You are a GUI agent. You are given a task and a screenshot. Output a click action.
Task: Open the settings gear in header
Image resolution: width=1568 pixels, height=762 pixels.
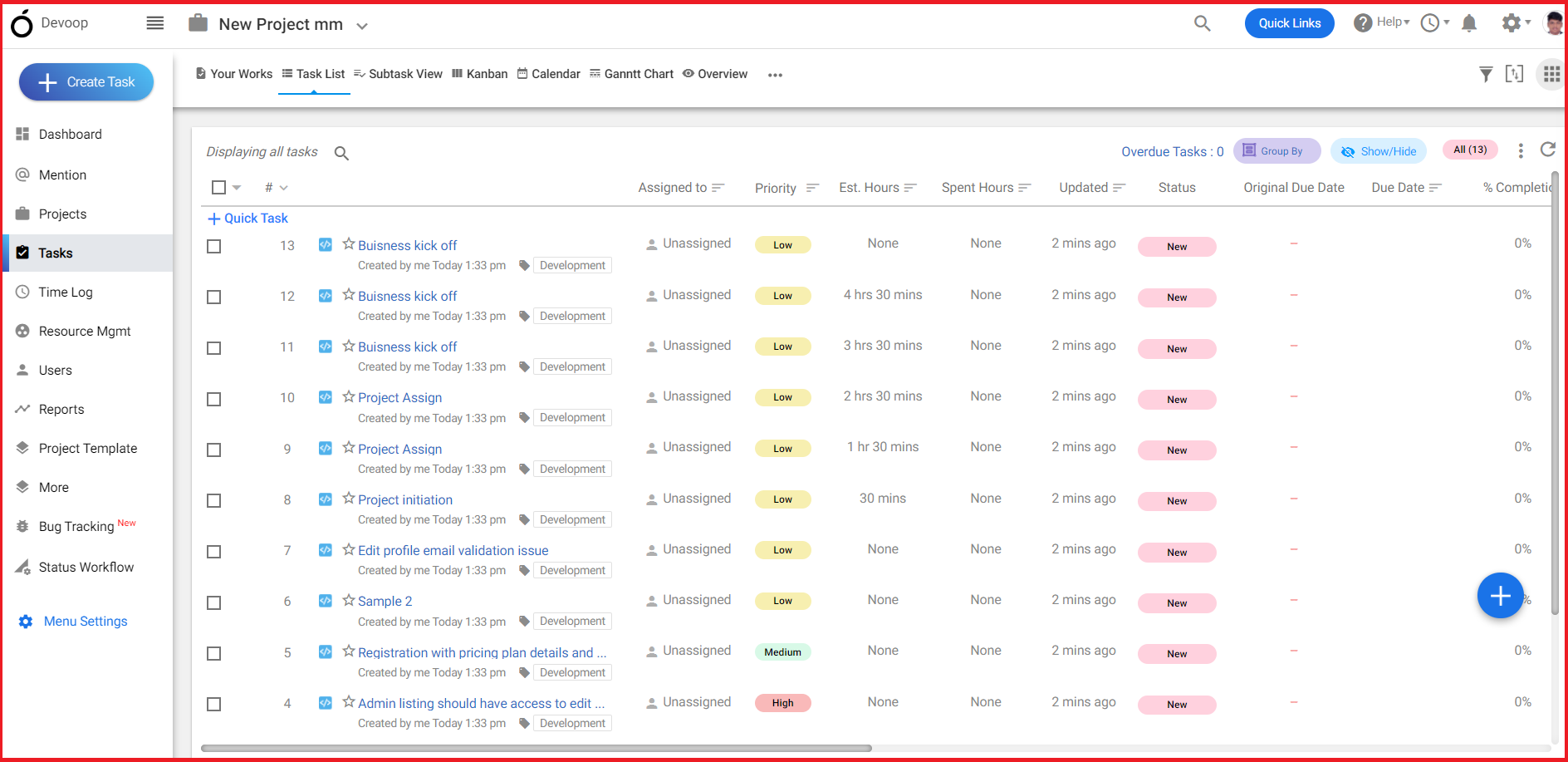click(x=1512, y=23)
